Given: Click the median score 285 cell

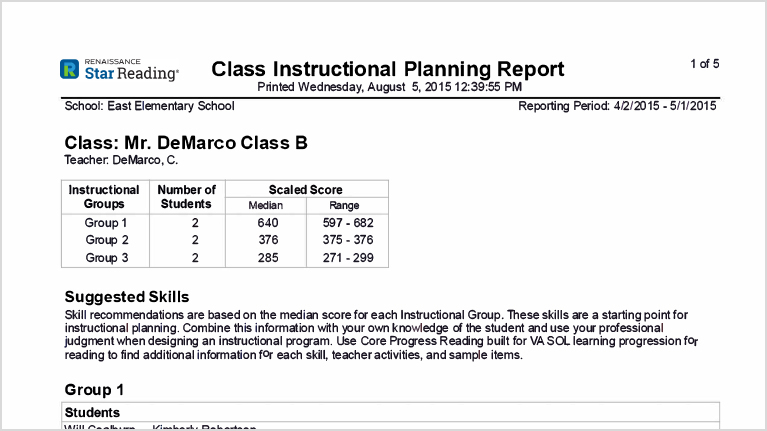Looking at the screenshot, I should pos(266,257).
